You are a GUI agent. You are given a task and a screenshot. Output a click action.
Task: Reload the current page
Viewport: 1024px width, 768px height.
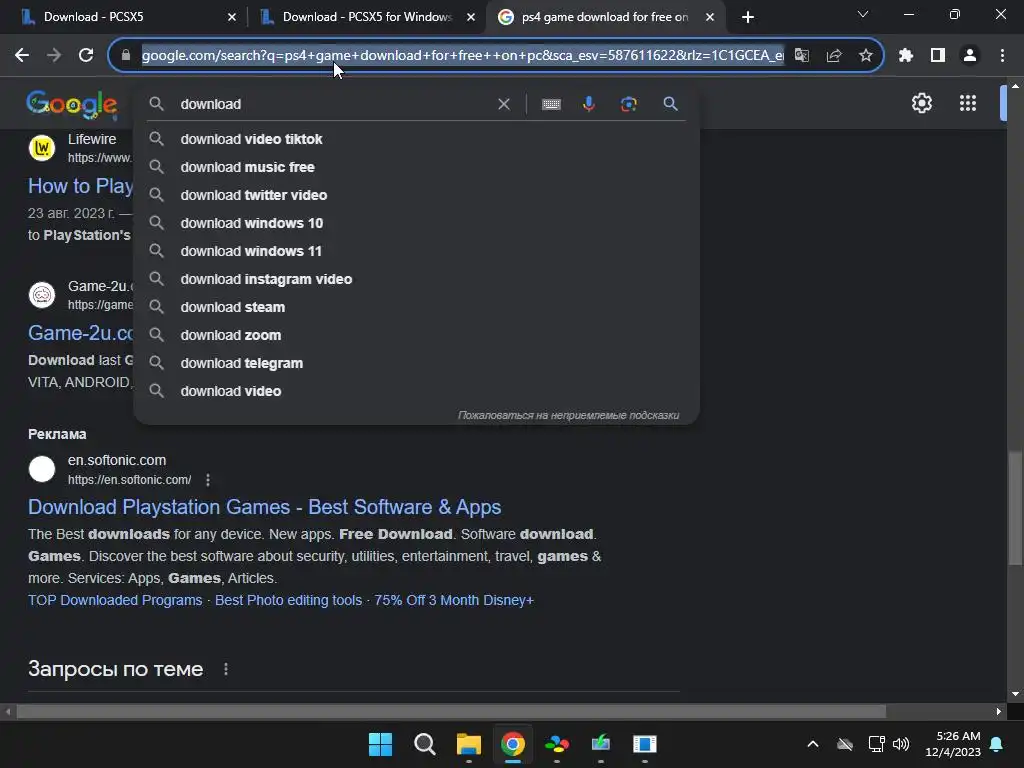coord(86,56)
